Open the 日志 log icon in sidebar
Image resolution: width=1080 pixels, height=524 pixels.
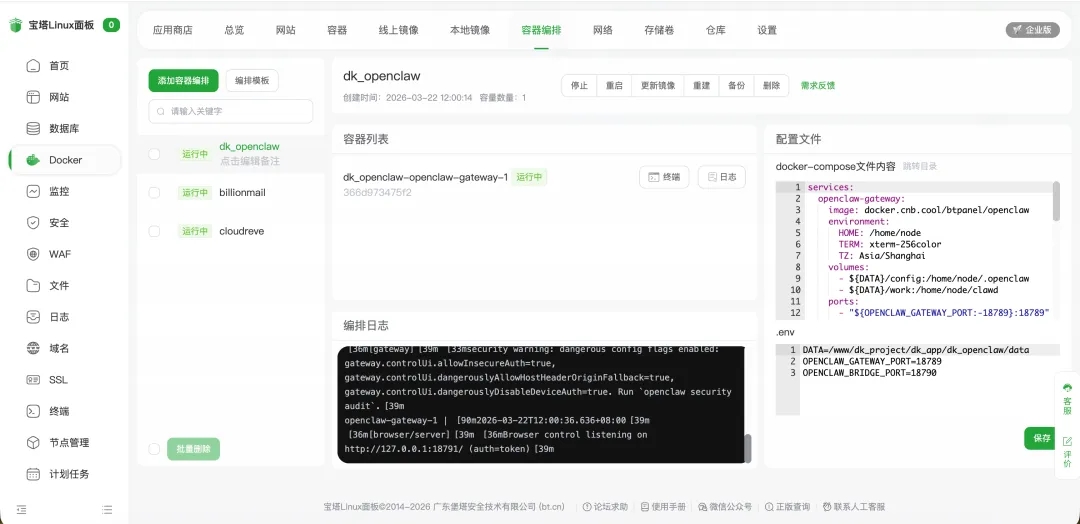(33, 317)
